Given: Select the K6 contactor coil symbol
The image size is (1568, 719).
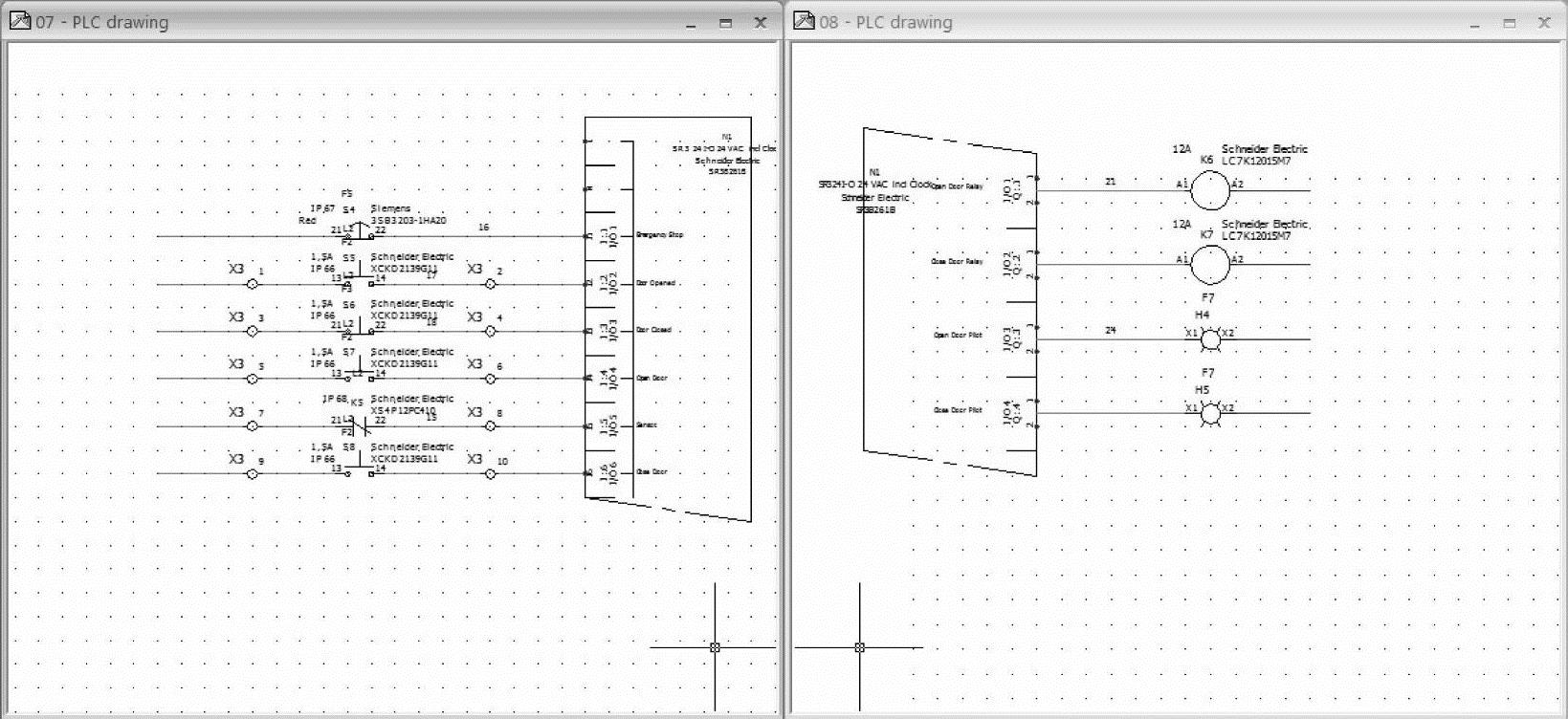Looking at the screenshot, I should (1209, 189).
